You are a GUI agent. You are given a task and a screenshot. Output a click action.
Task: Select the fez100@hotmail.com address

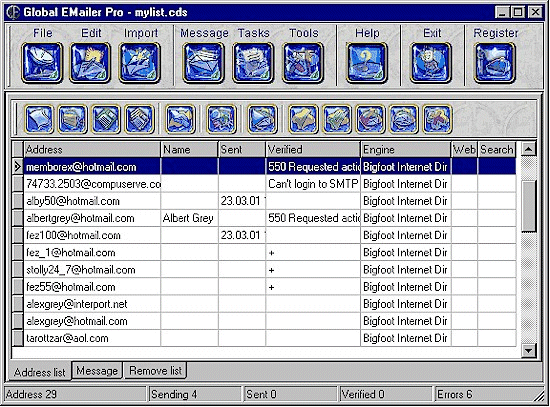[x=92, y=235]
